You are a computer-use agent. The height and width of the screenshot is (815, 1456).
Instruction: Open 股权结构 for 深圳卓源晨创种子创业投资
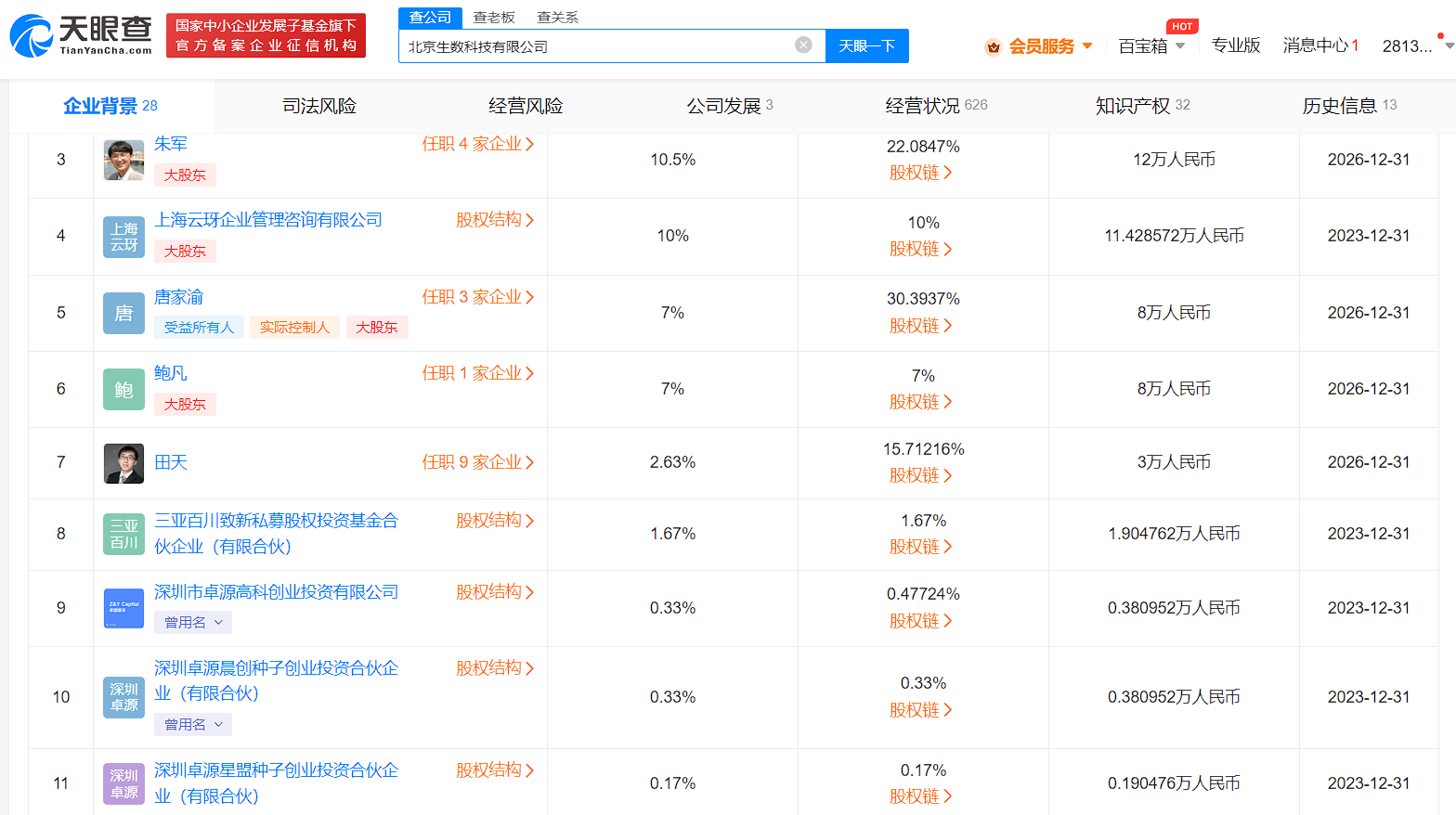(x=495, y=668)
